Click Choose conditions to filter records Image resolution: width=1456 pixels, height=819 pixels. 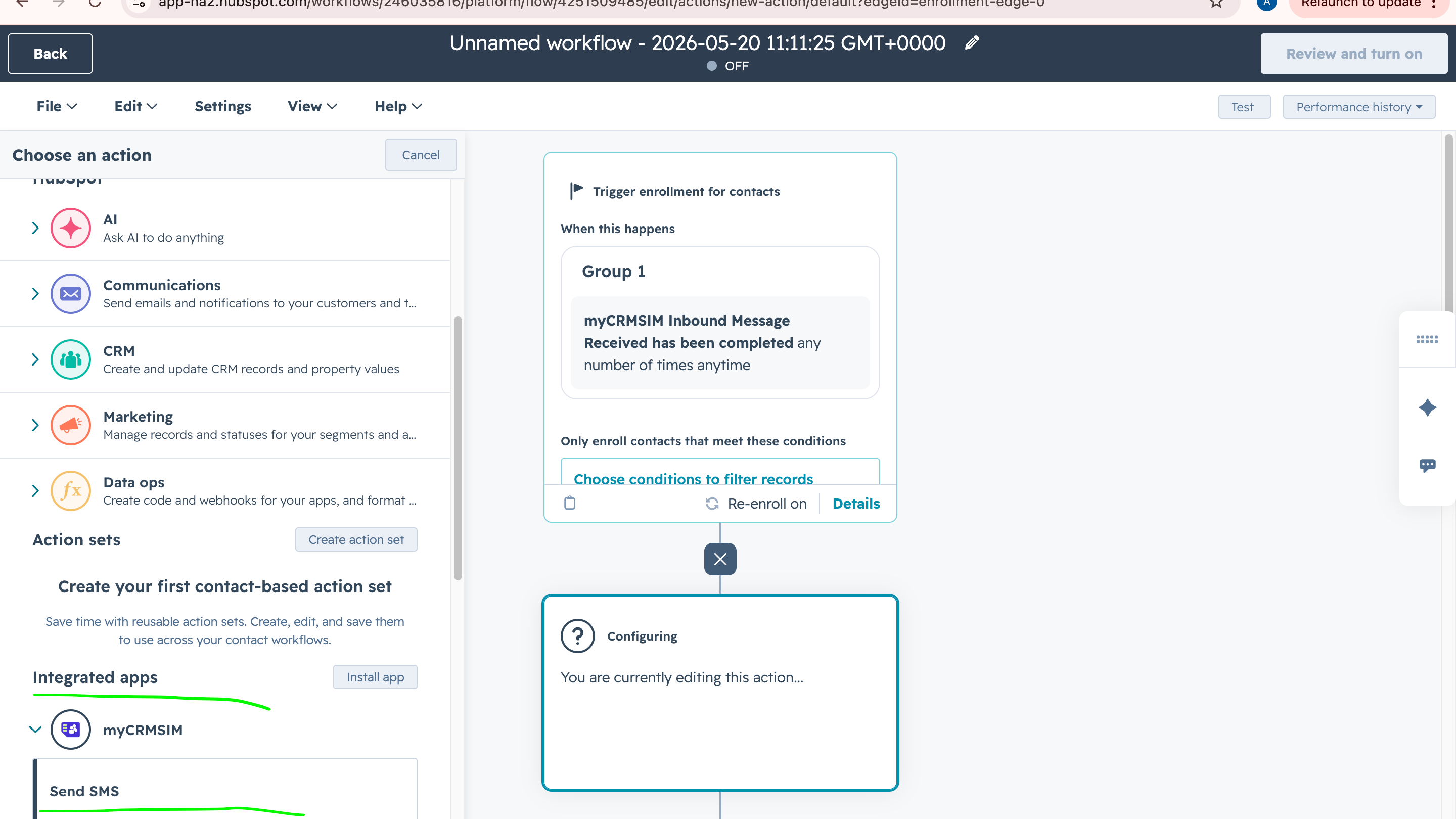693,479
